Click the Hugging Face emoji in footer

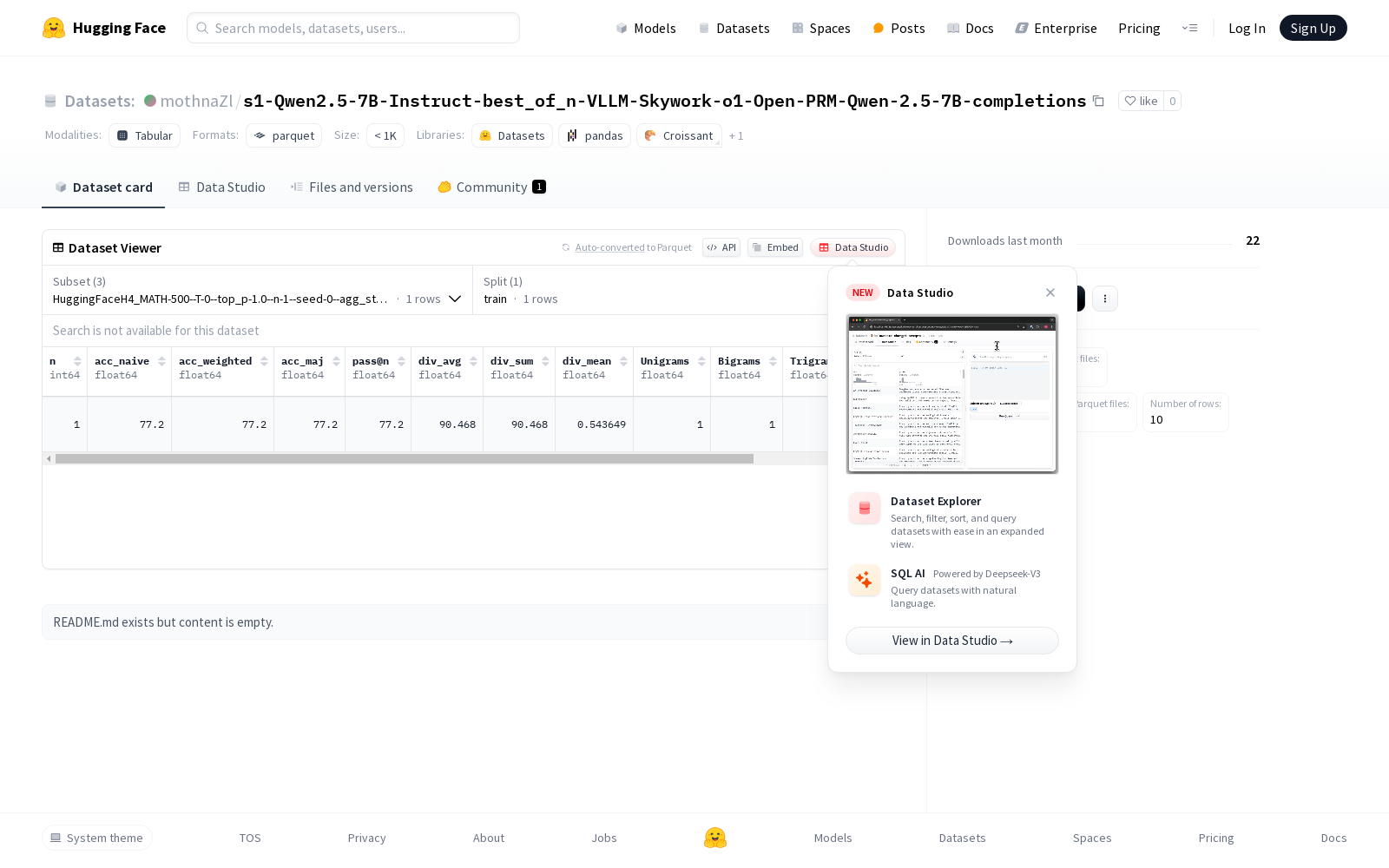pos(715,838)
